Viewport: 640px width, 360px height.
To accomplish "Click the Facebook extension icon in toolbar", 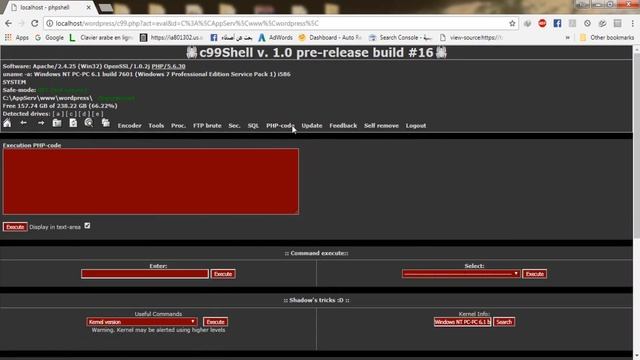I will click(557, 23).
